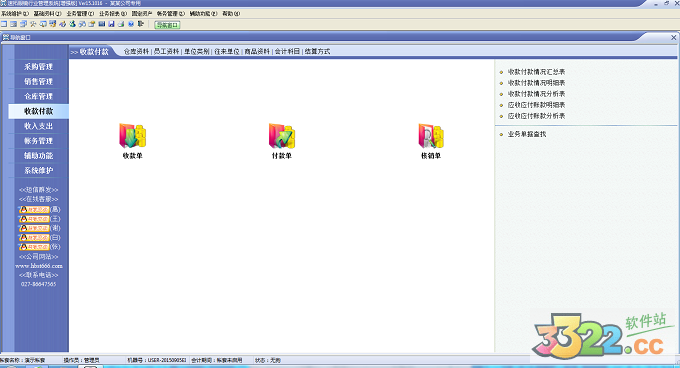Open 应收应付账款分析表 report
The width and height of the screenshot is (680, 368).
[x=536, y=116]
